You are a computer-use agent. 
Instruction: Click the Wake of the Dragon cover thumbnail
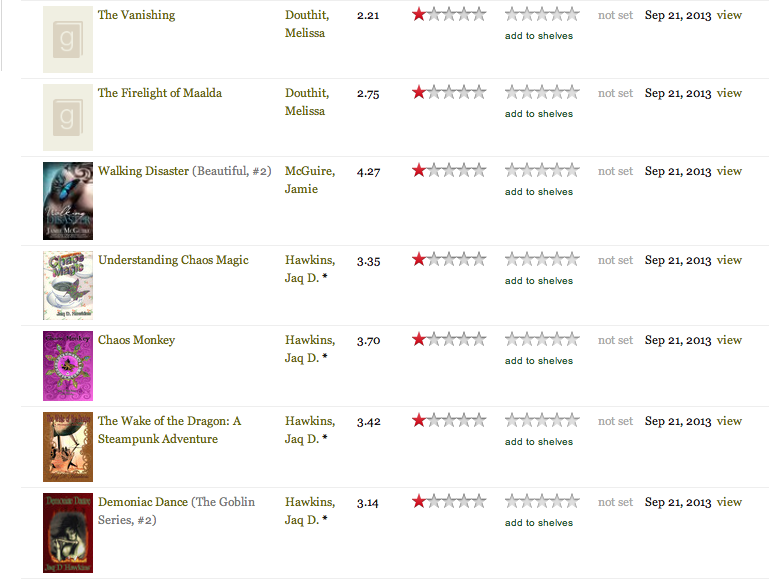point(68,447)
